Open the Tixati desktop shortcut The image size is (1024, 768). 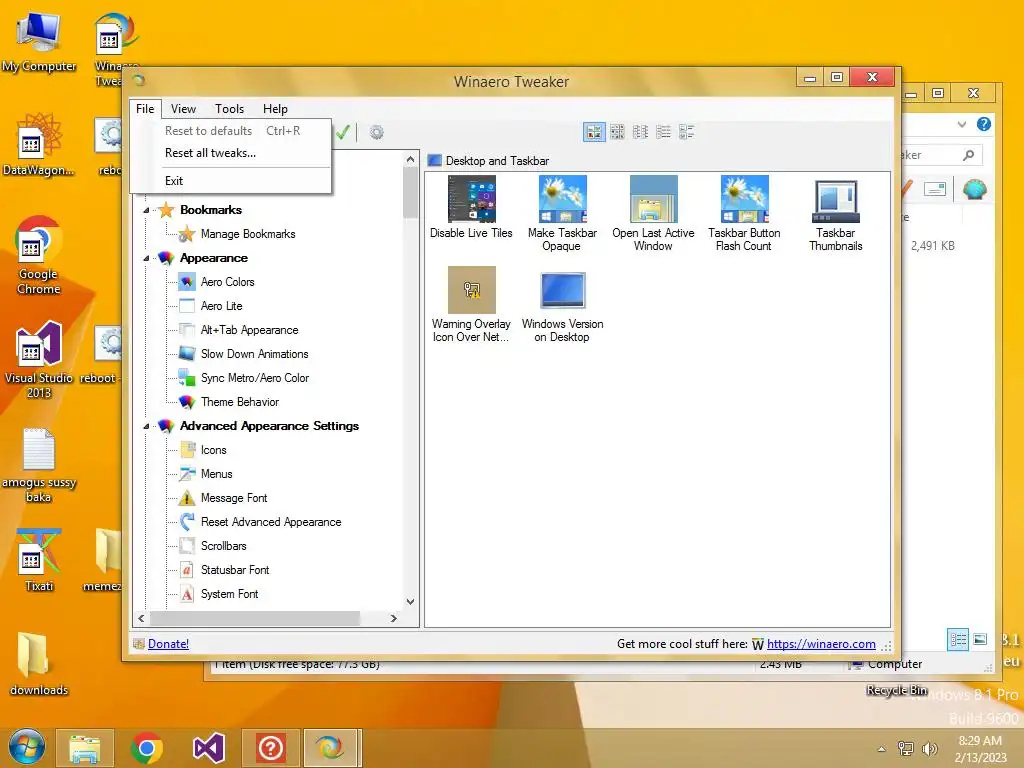39,560
